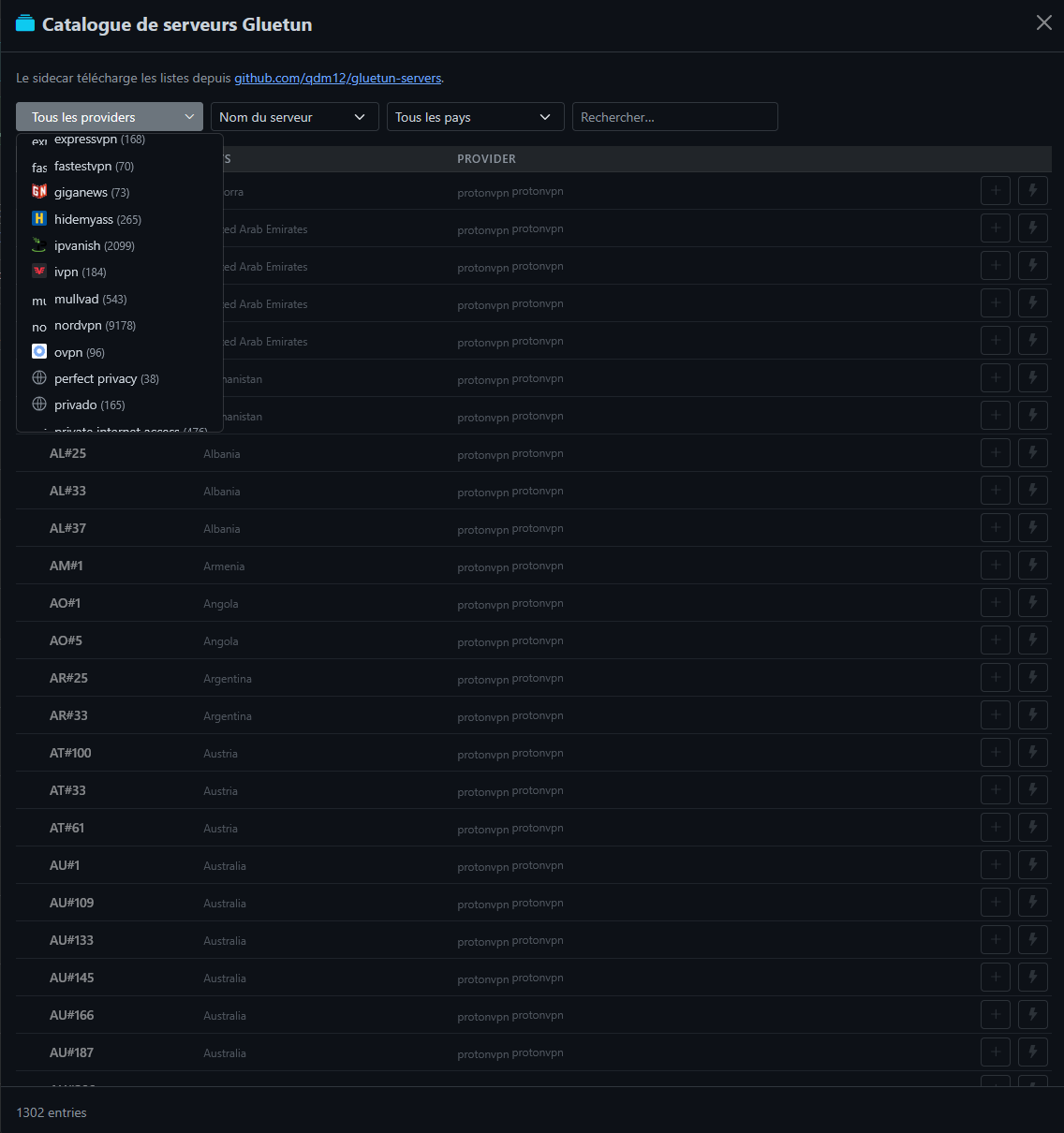
Task: Select privado (165) provider option
Action: tap(120, 405)
